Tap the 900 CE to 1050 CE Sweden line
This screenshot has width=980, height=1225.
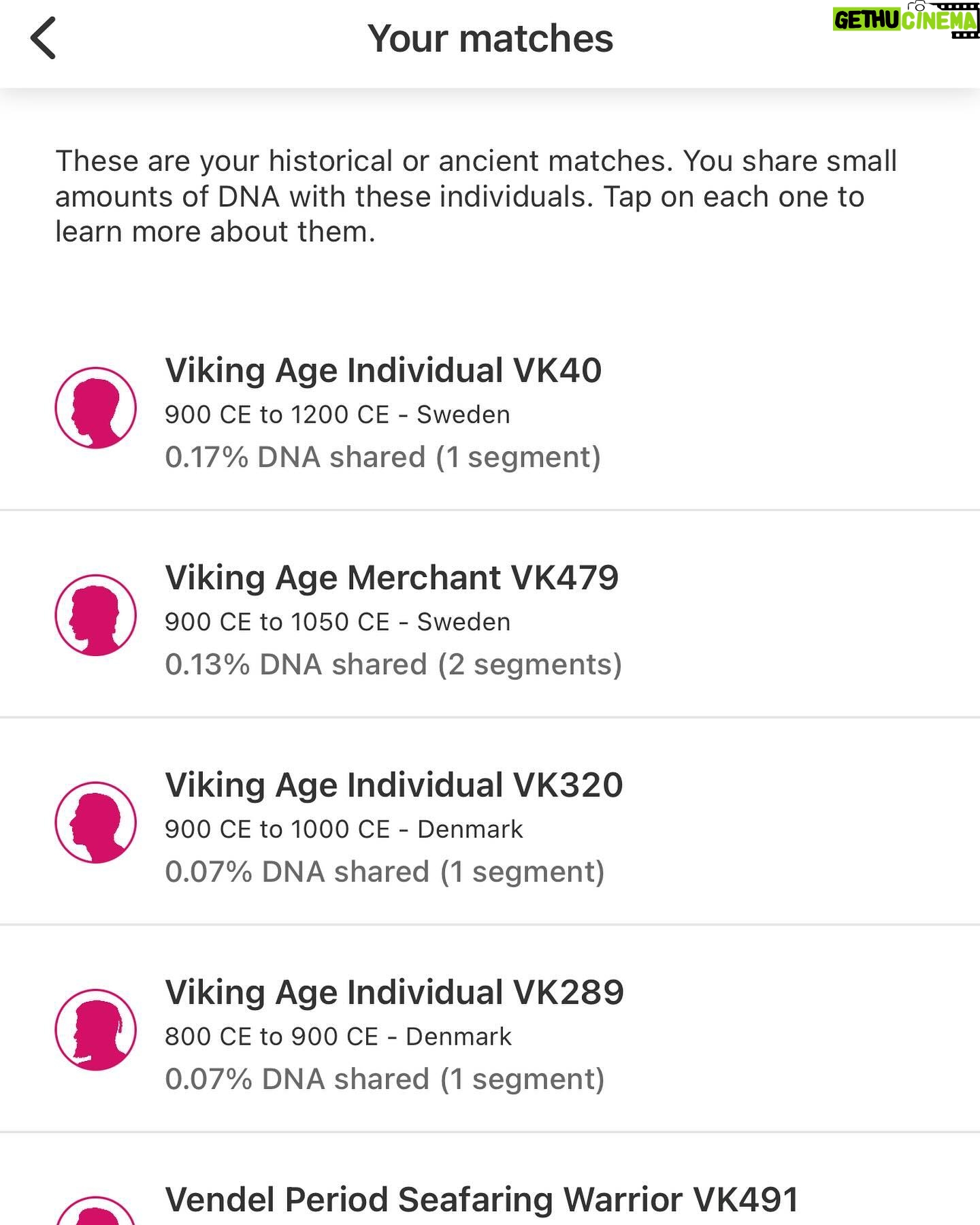338,623
